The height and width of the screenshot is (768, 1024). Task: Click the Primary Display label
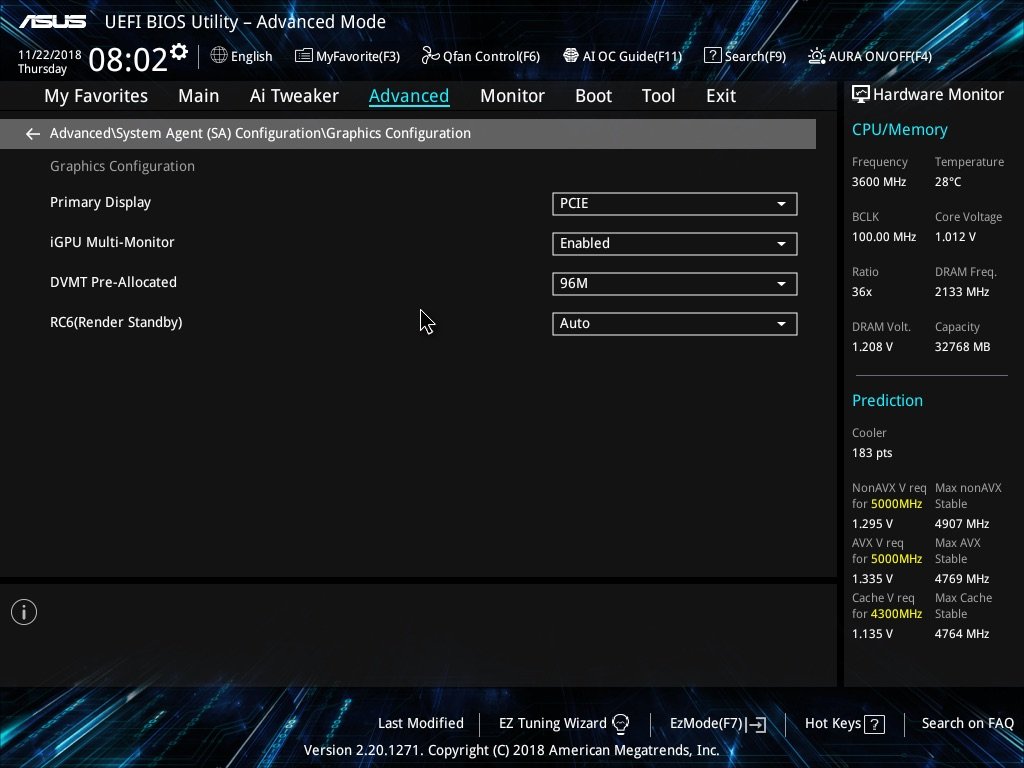pyautogui.click(x=101, y=202)
